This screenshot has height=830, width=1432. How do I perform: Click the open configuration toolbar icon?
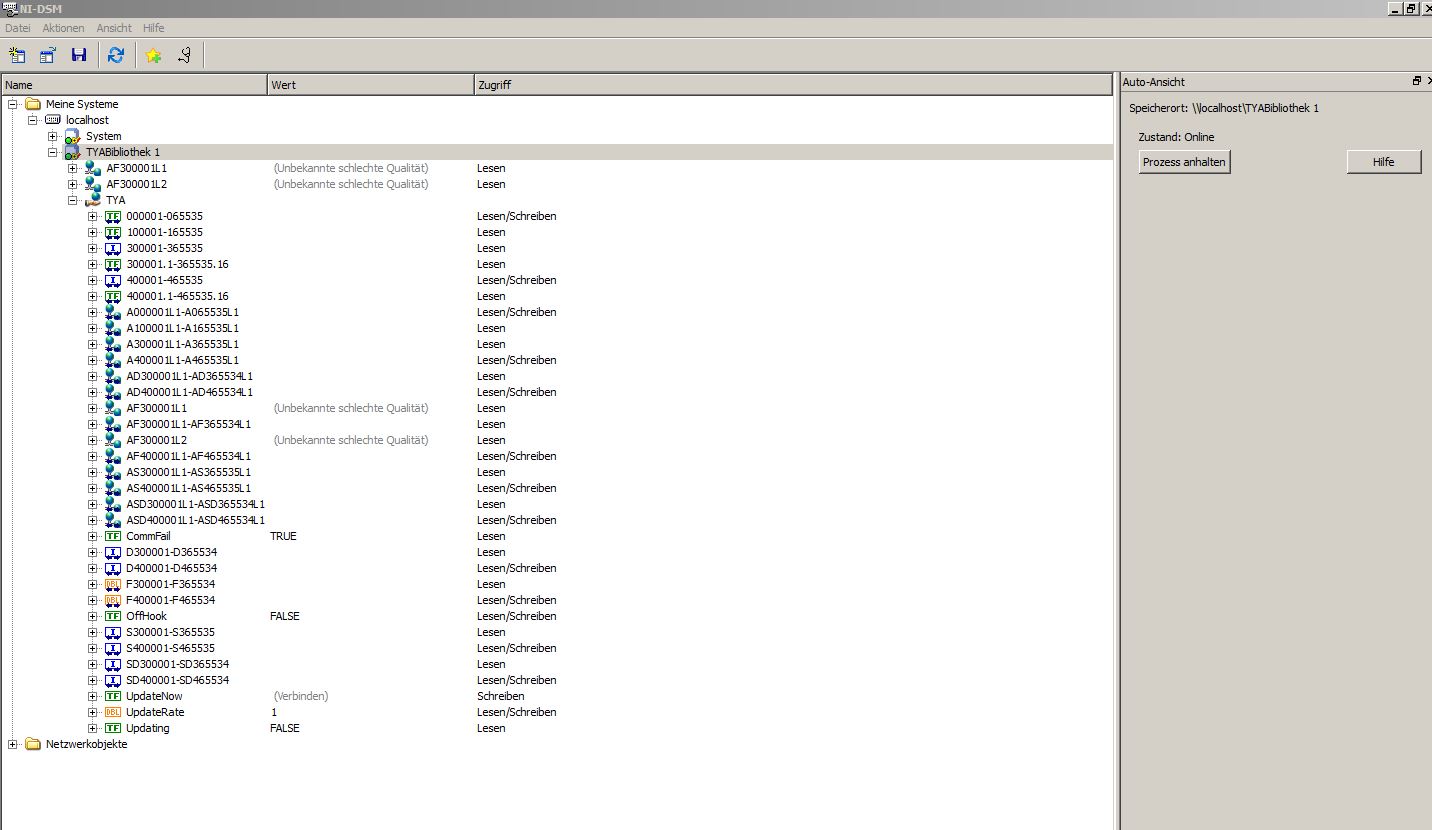pos(47,56)
